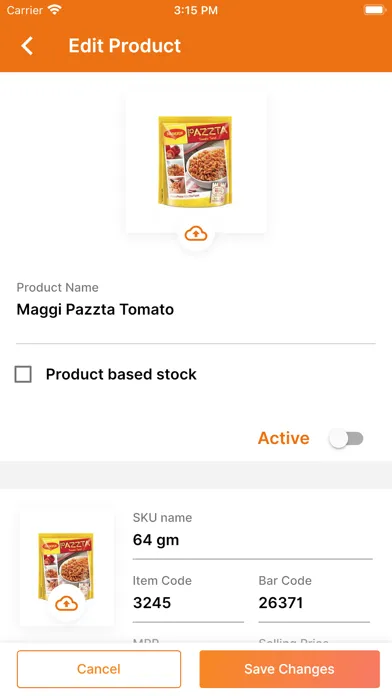Check the Product based stock checkbox
This screenshot has height=696, width=392.
point(23,374)
